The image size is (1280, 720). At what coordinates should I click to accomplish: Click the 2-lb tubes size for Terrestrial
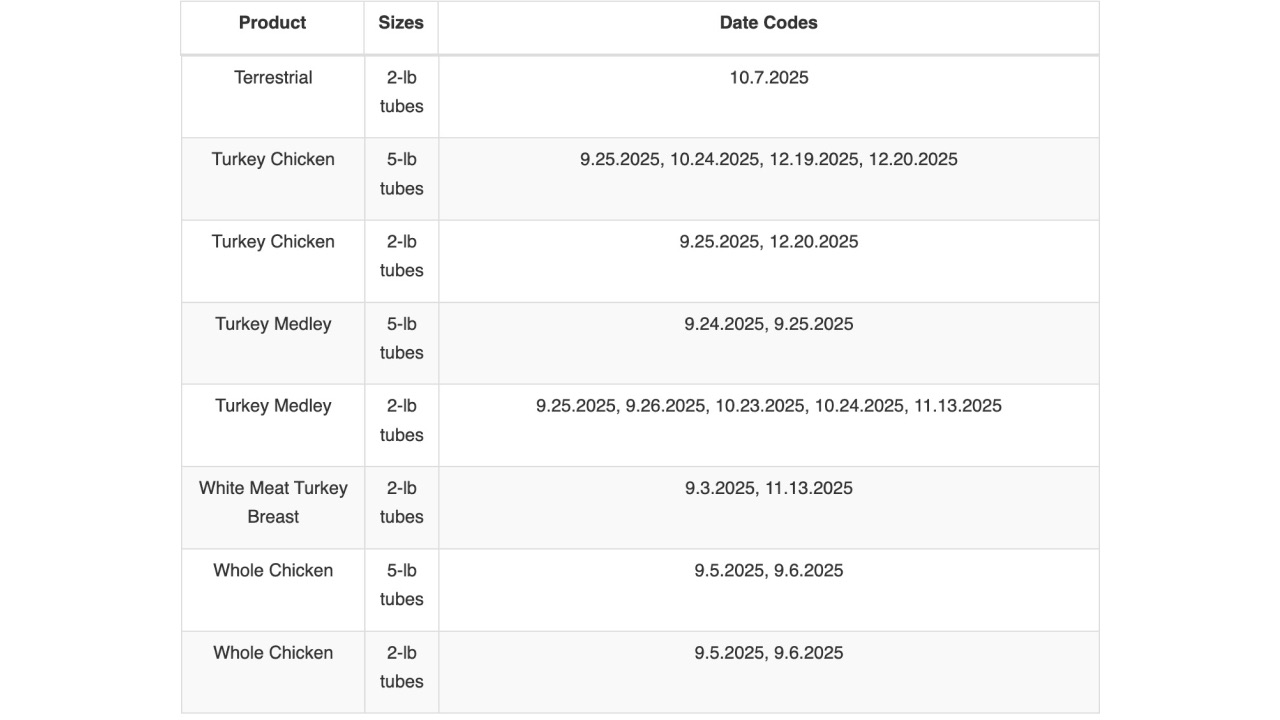point(401,92)
